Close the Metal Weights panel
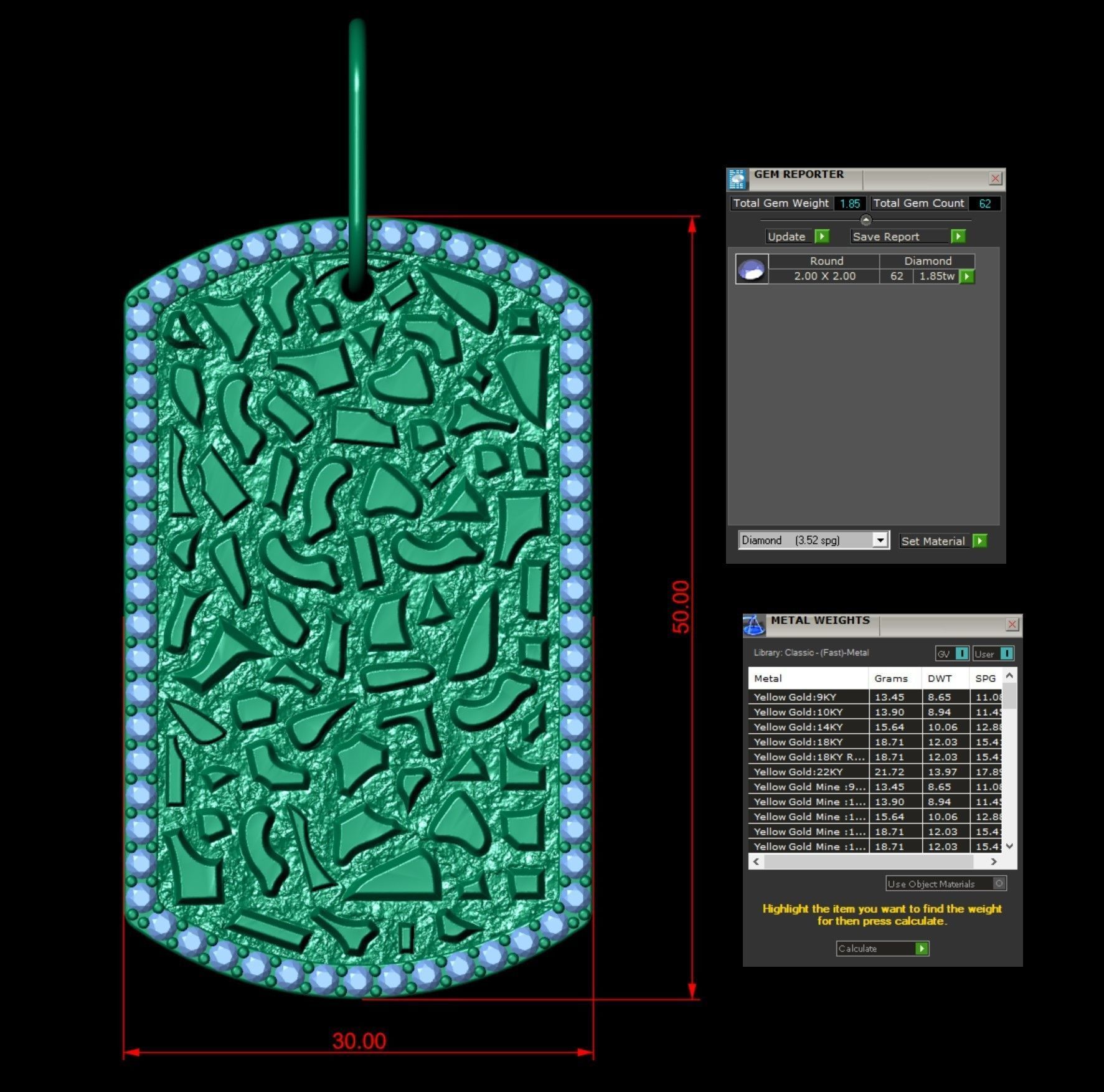 click(x=1012, y=624)
